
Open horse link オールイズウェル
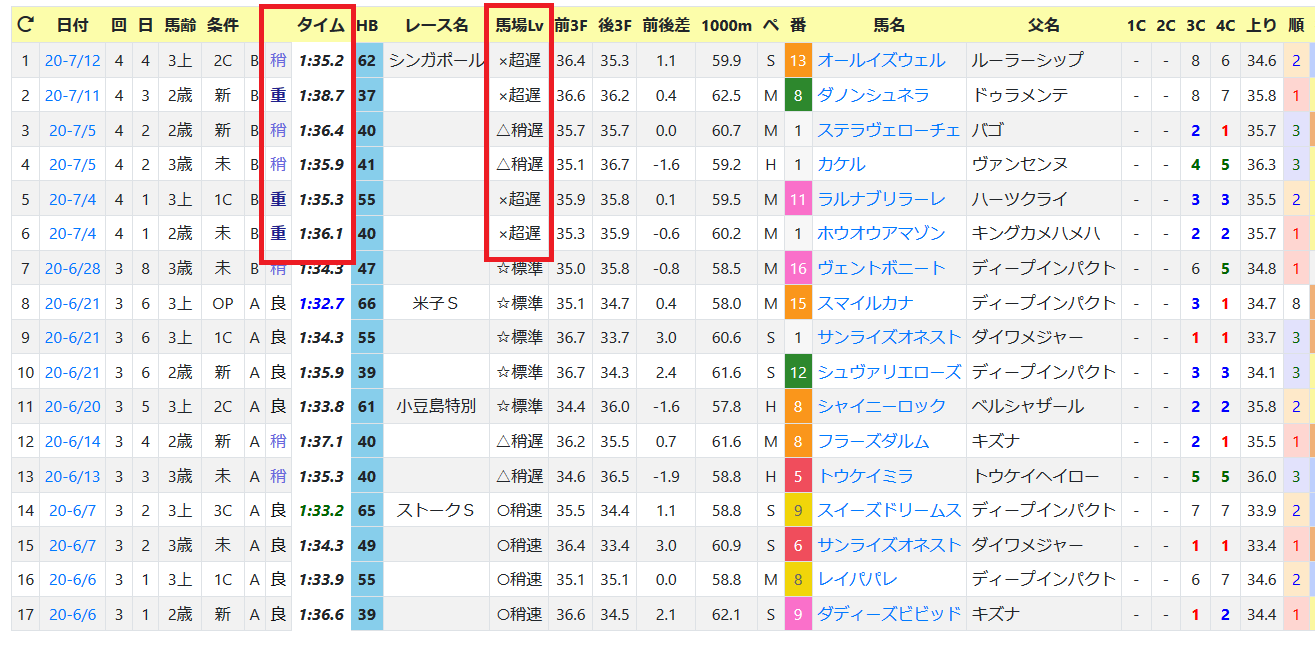881,61
